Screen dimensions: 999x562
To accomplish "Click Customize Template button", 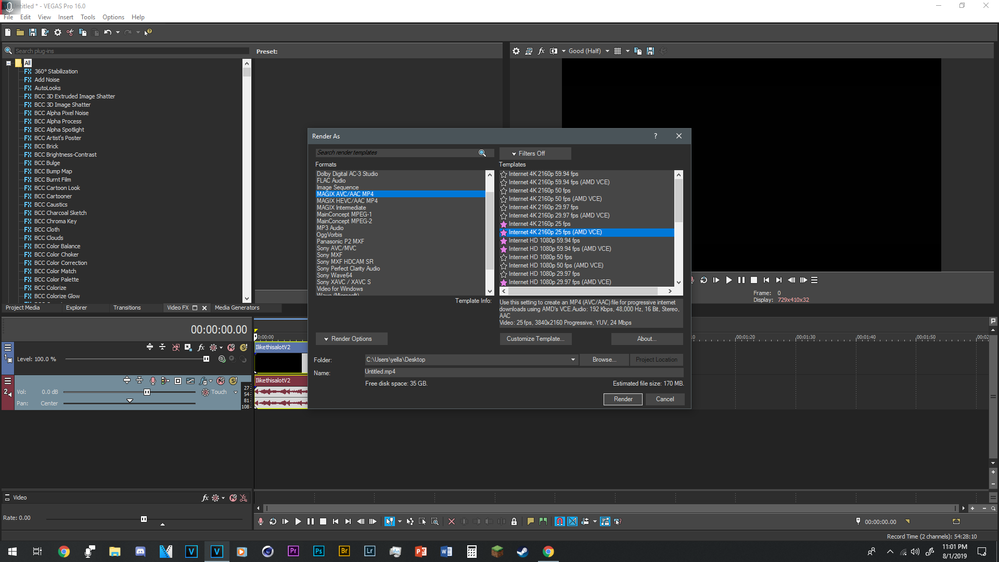I will tap(535, 339).
